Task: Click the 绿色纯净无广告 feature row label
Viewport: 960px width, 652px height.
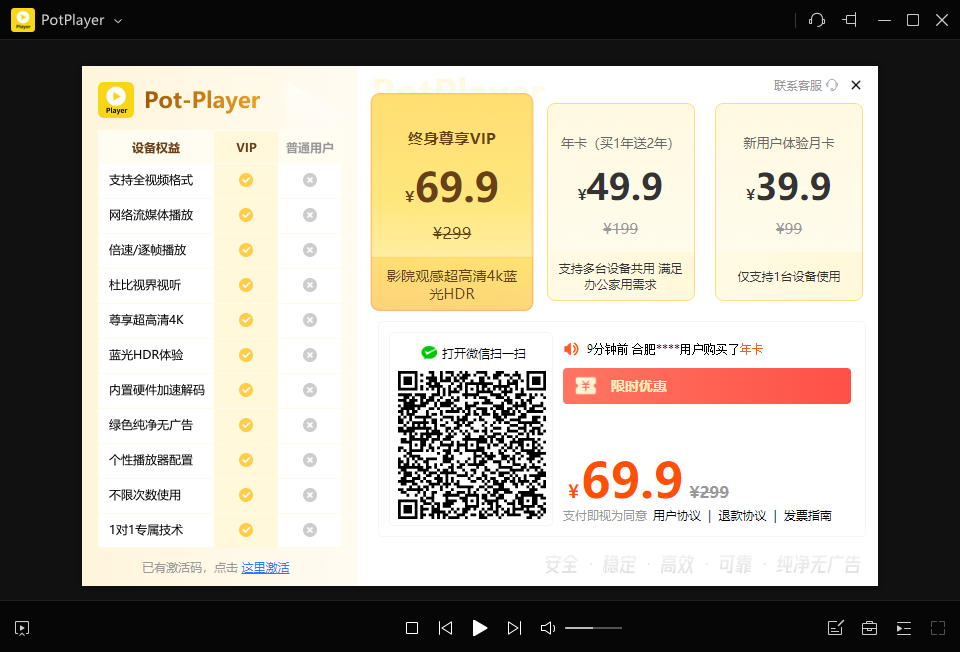Action: 151,425
